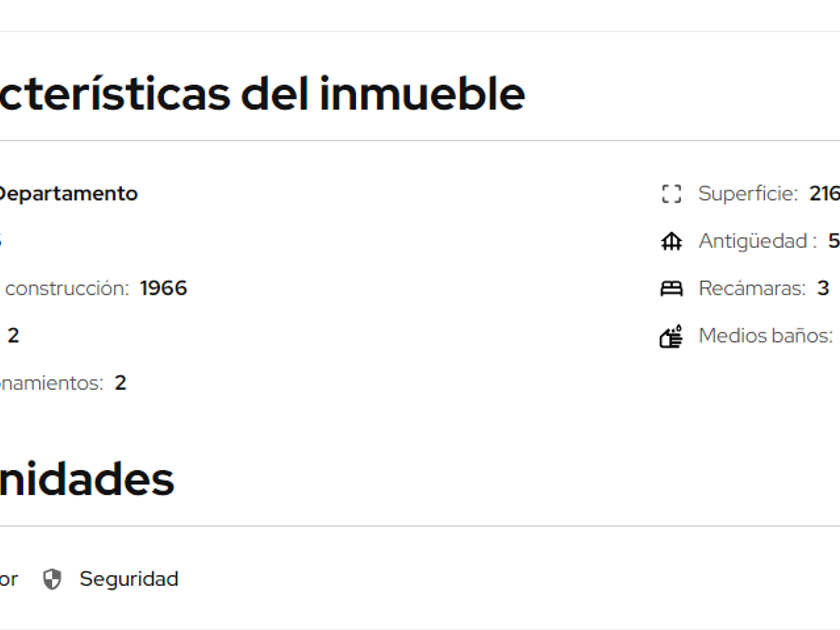This screenshot has height=630, width=840.
Task: Click the Medios baños icon
Action: click(x=671, y=336)
